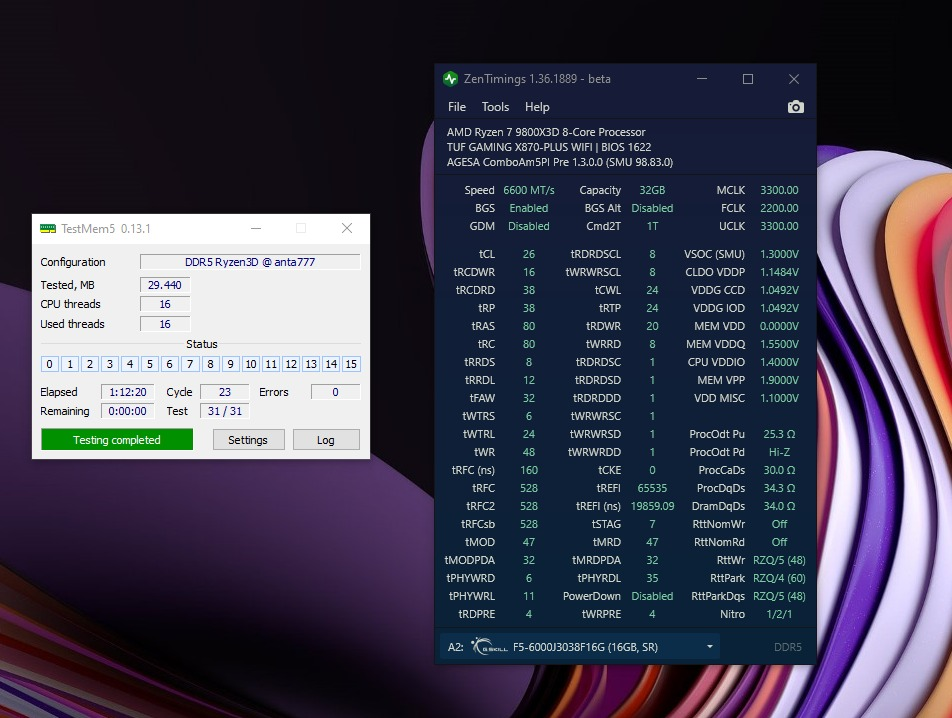Click the Used threads value field
Viewport: 952px width, 718px height.
(165, 324)
